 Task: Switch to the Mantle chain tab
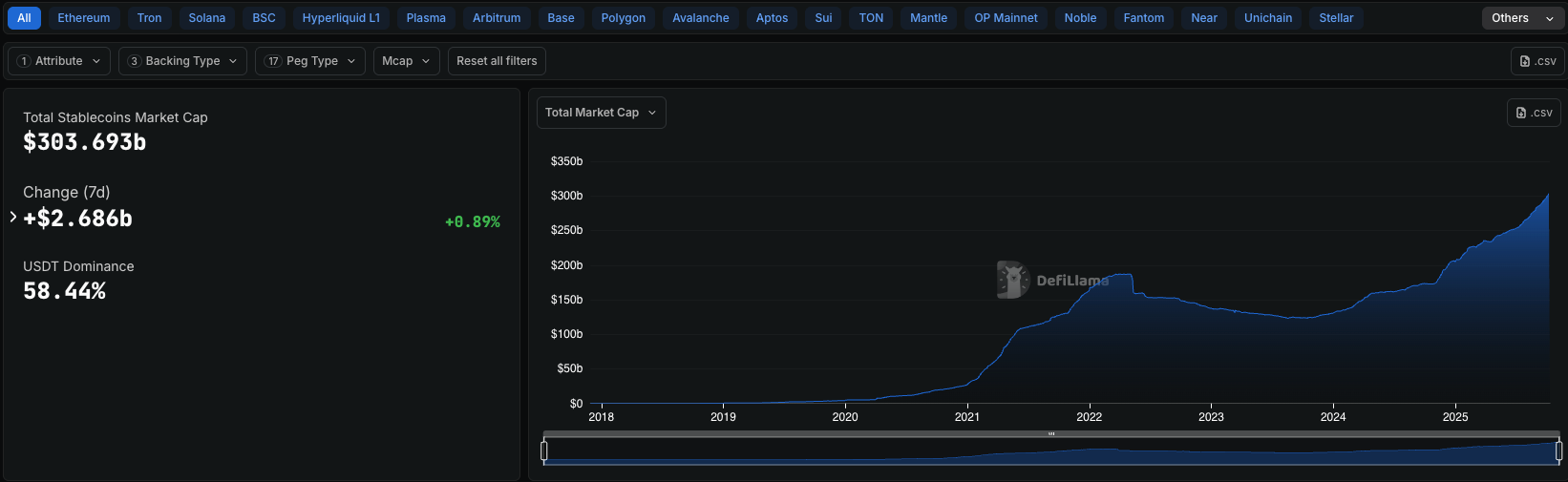[928, 18]
